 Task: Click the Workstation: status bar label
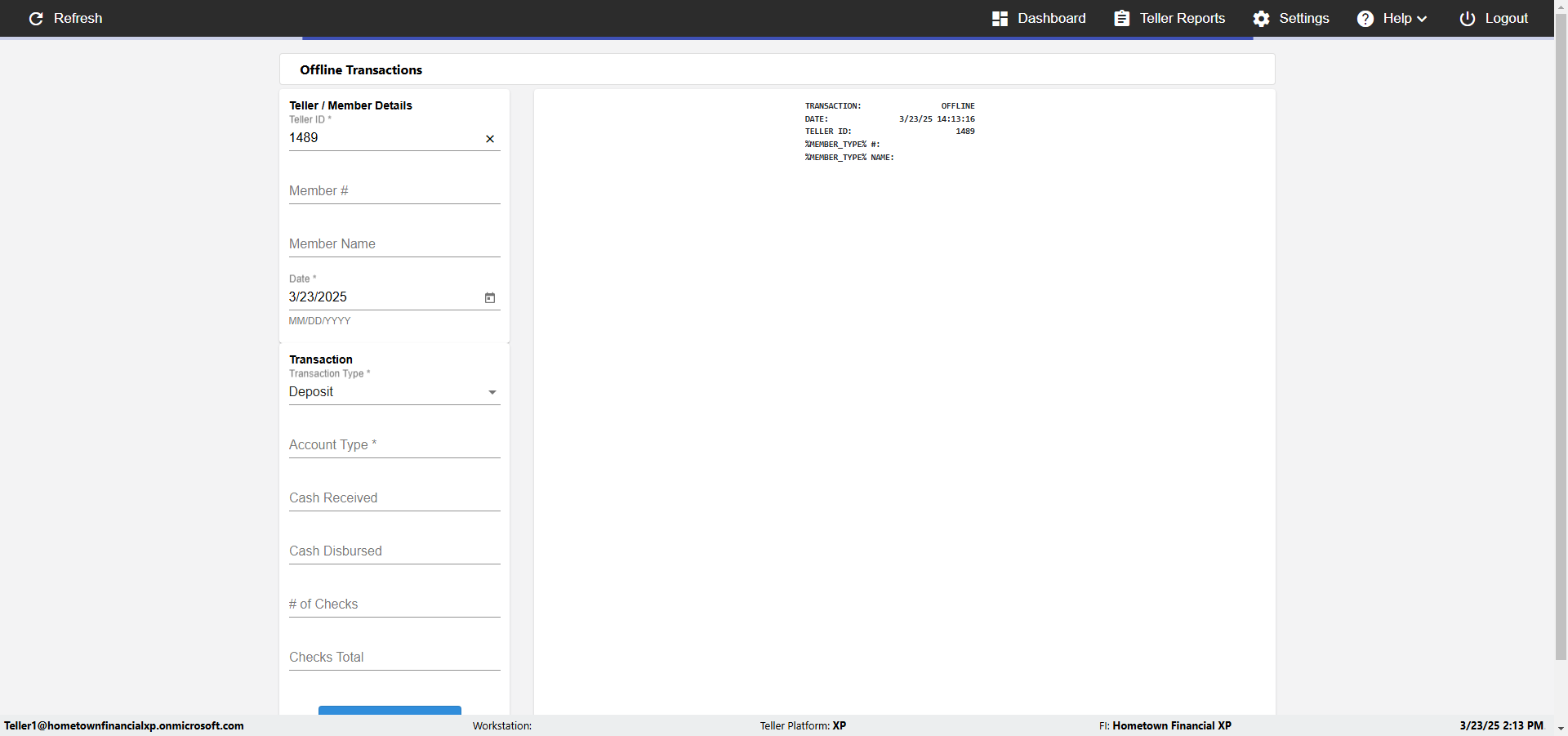[502, 725]
